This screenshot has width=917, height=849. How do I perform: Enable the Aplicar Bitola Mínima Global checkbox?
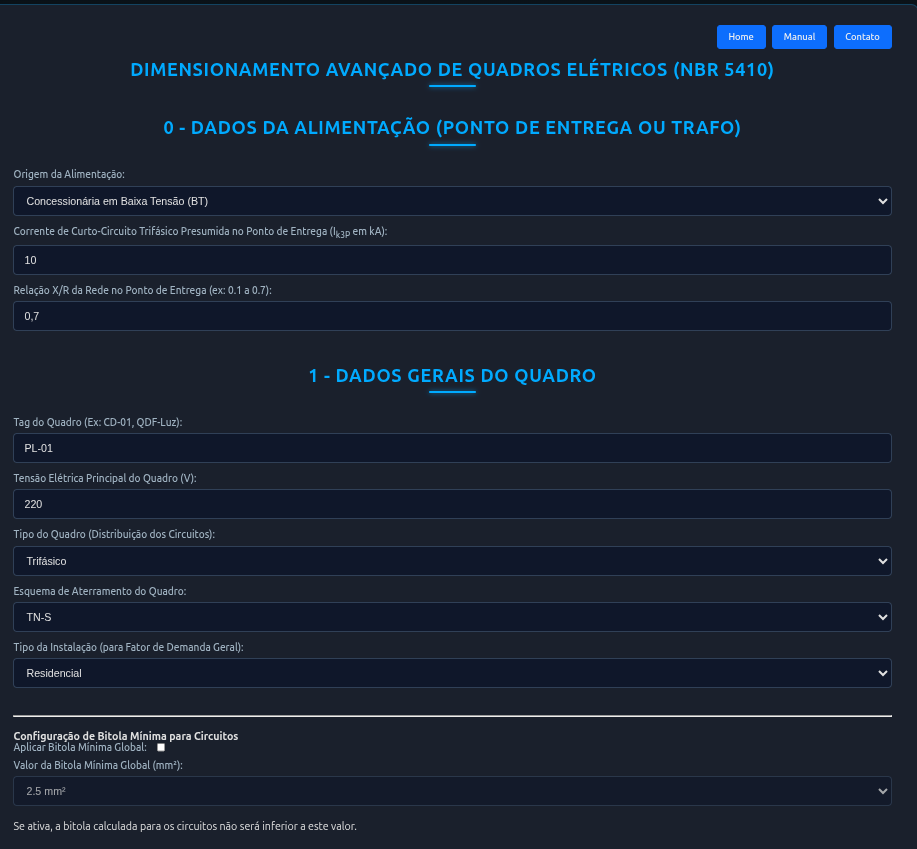pos(160,747)
